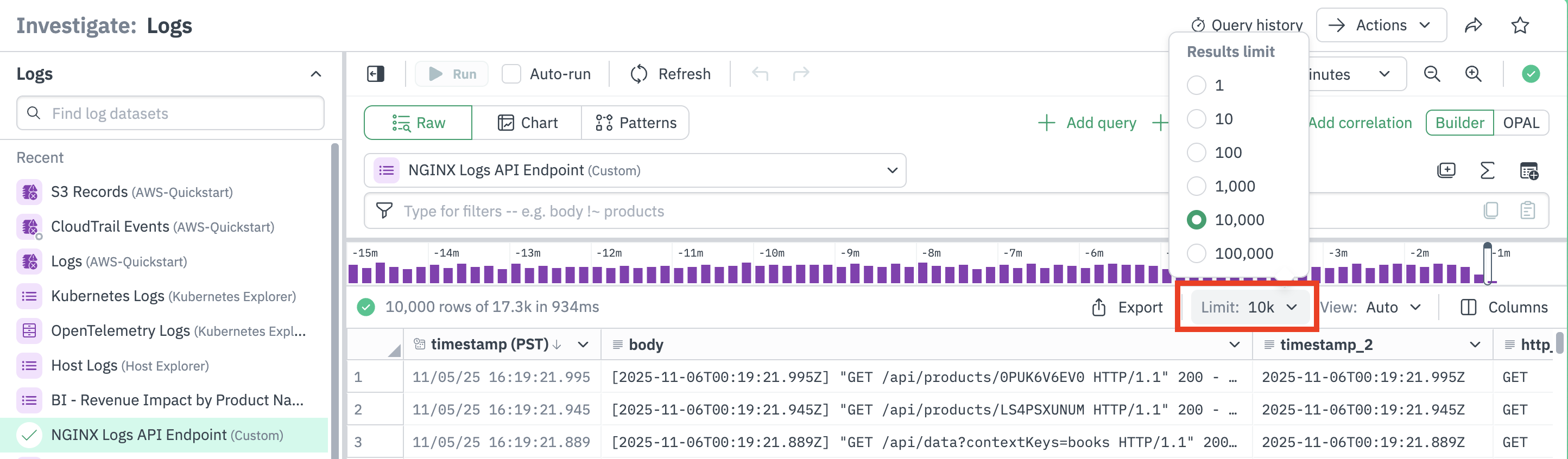The image size is (1568, 459).
Task: Favorite this page with the star icon
Action: [1520, 25]
